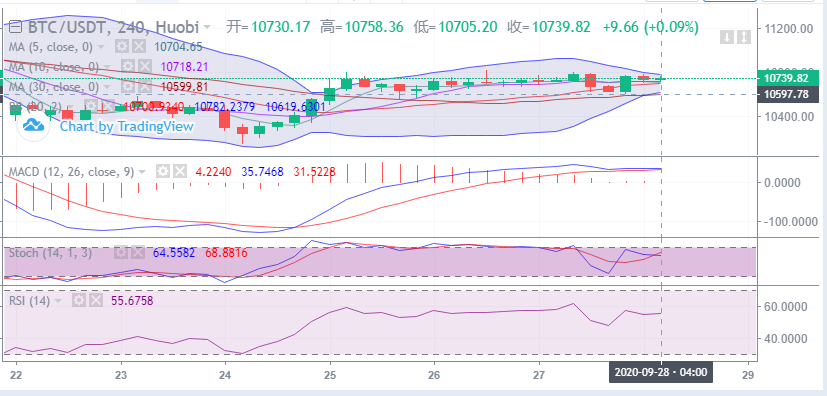Click the Stoch value 68.8816
The height and width of the screenshot is (396, 827).
pyautogui.click(x=226, y=253)
